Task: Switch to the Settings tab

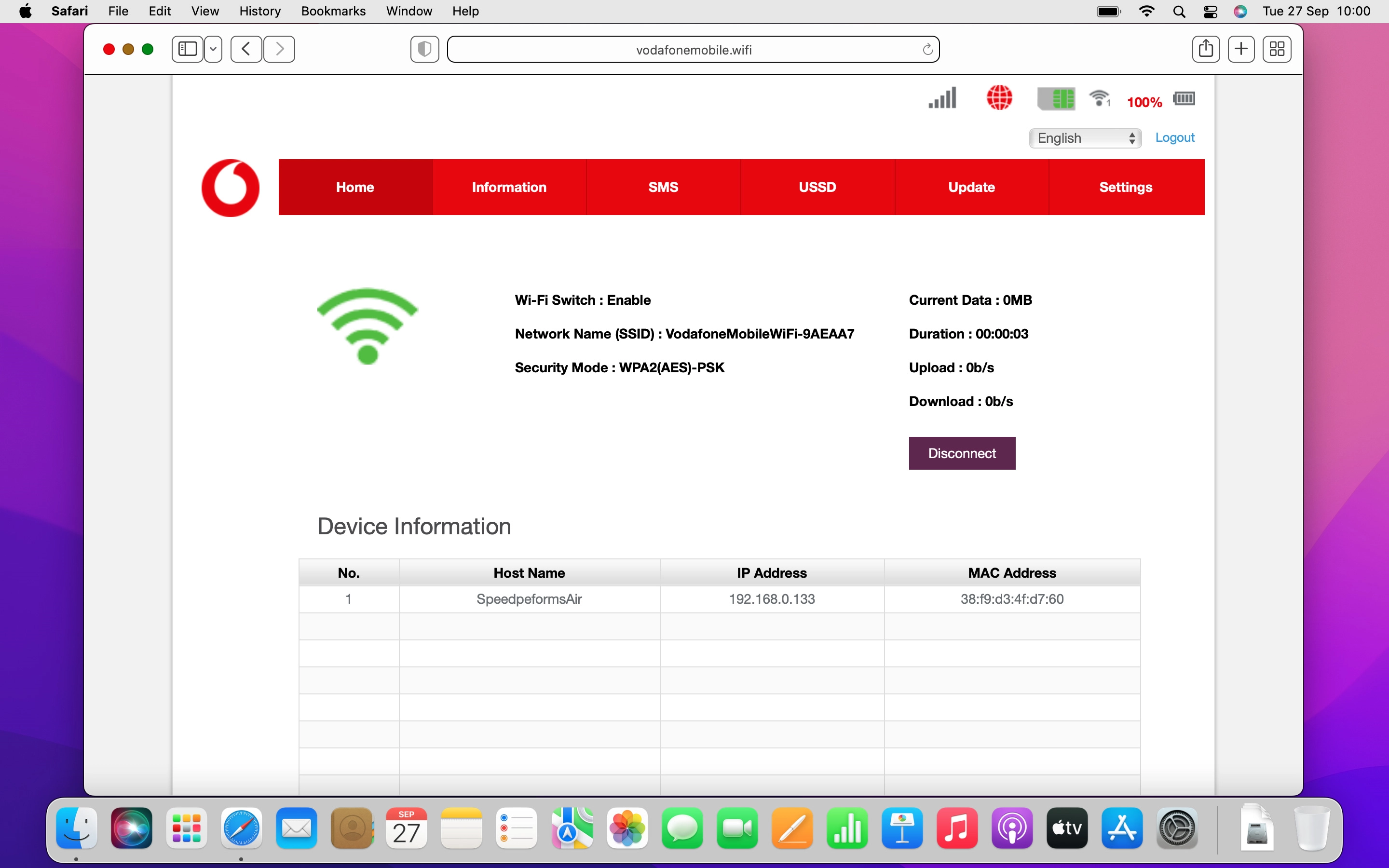Action: coord(1126,187)
